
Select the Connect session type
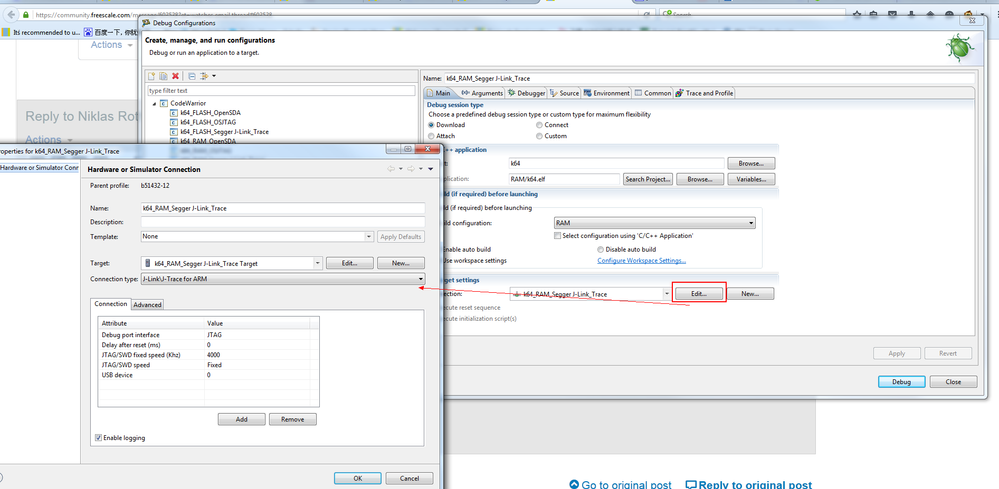pos(540,125)
